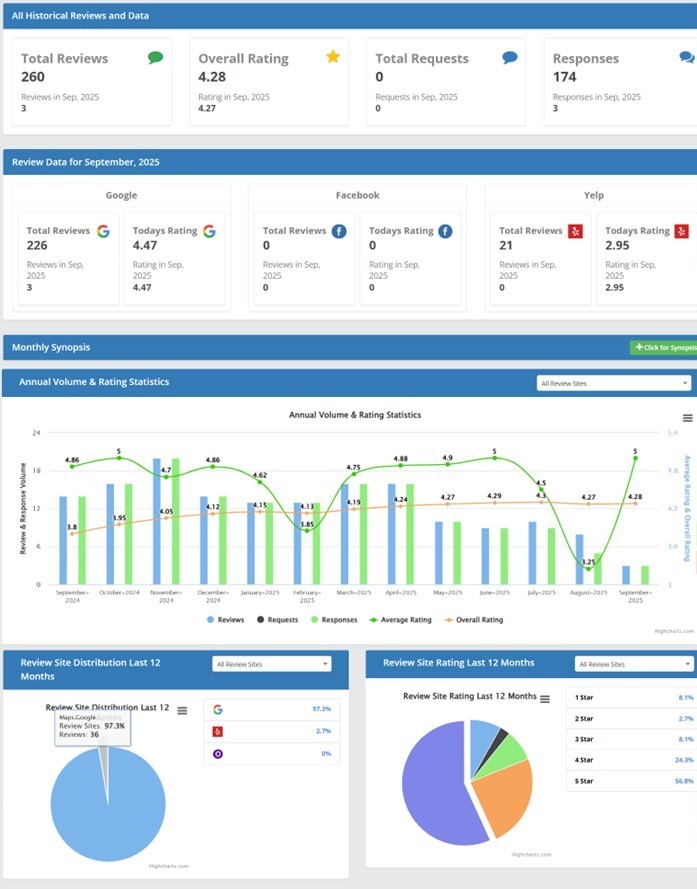Open the Highcharts.com link under annual chart
Image resolution: width=697 pixels, height=889 pixels.
tap(673, 631)
